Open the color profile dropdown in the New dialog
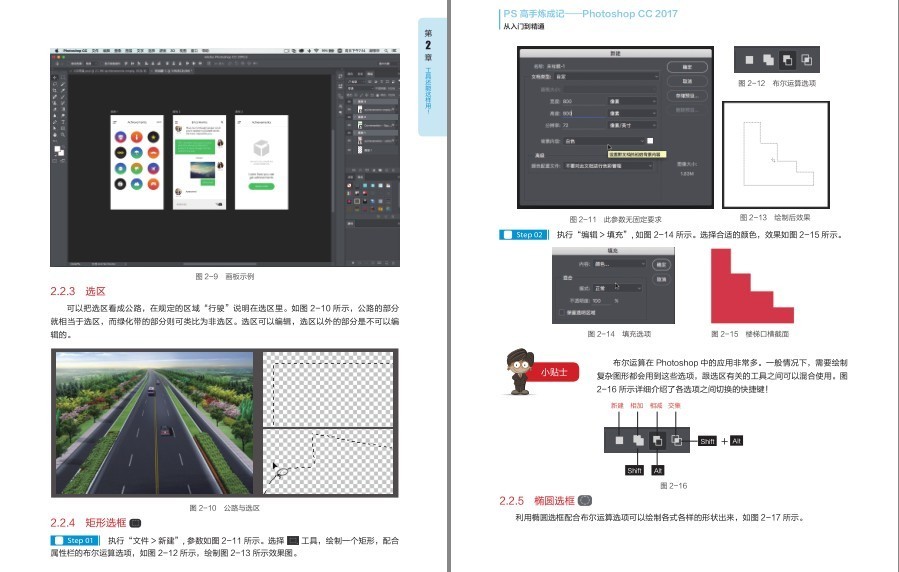 tap(608, 166)
